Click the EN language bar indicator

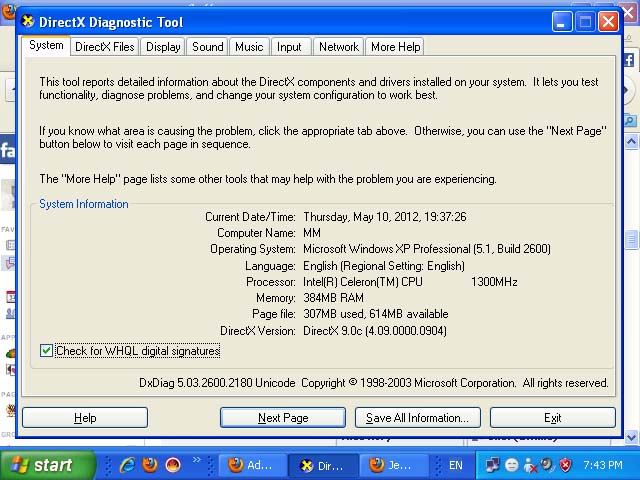point(456,465)
